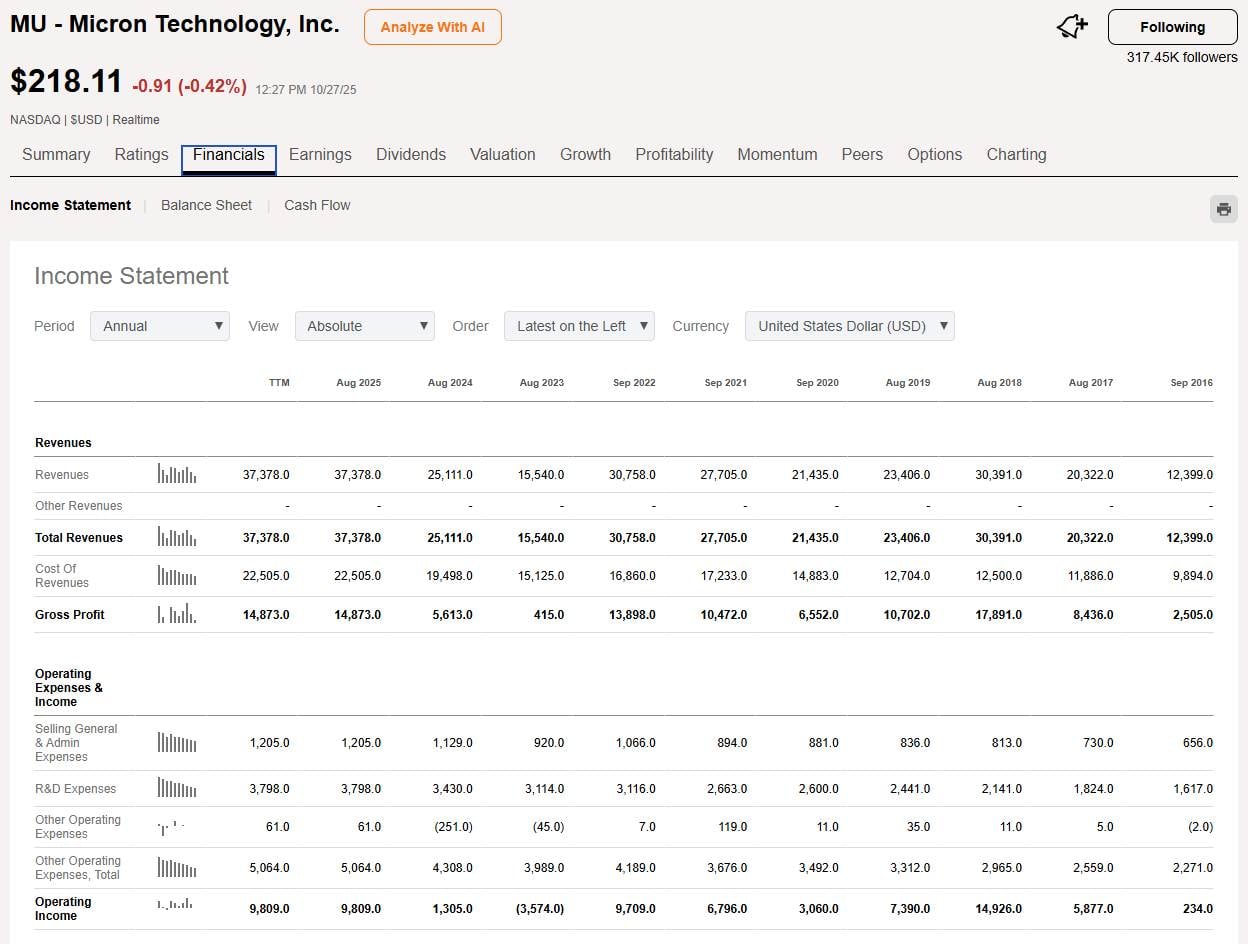Click Selling General & Admin value 920.0

click(x=549, y=743)
